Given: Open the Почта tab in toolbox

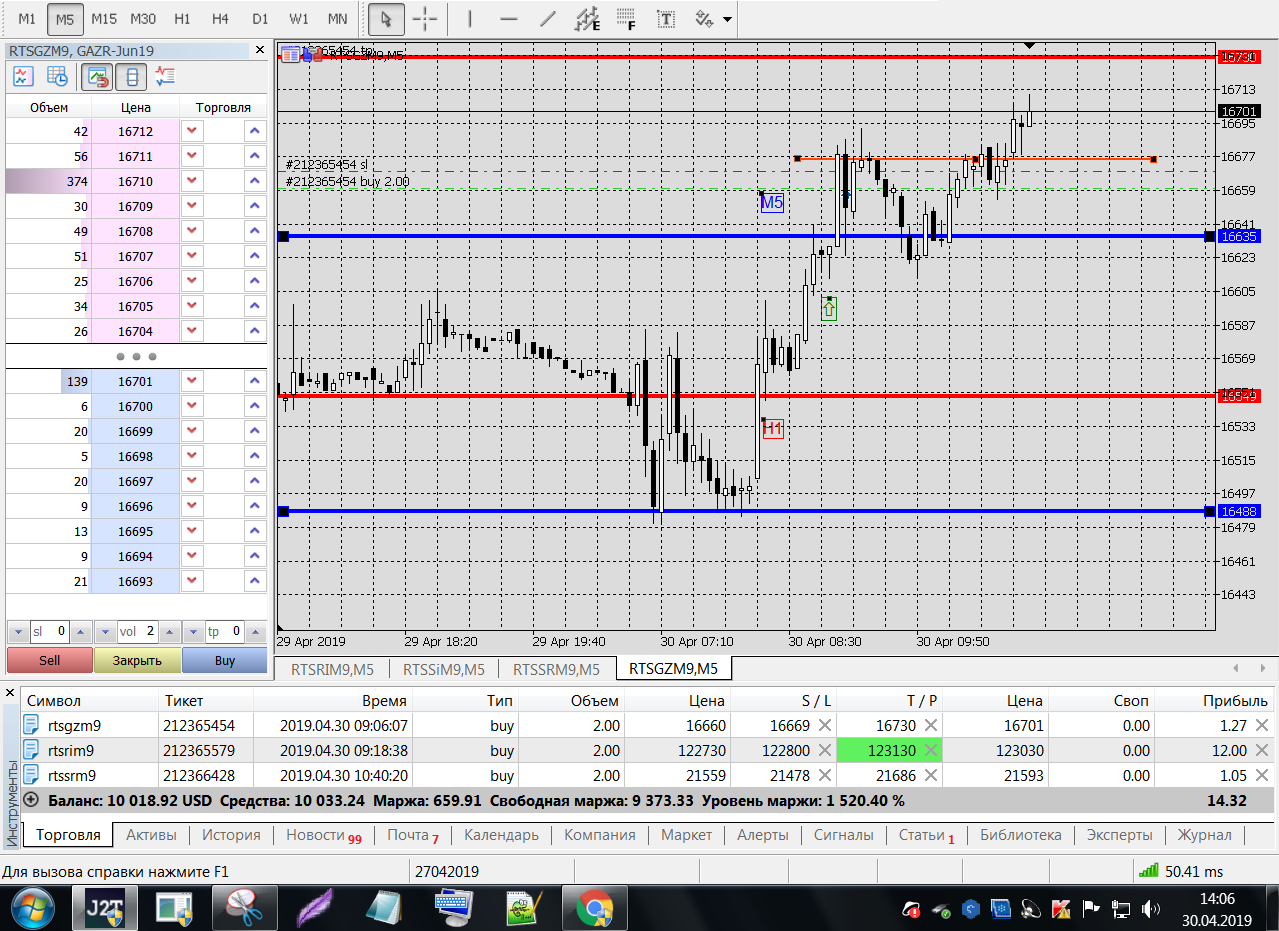Looking at the screenshot, I should (413, 835).
